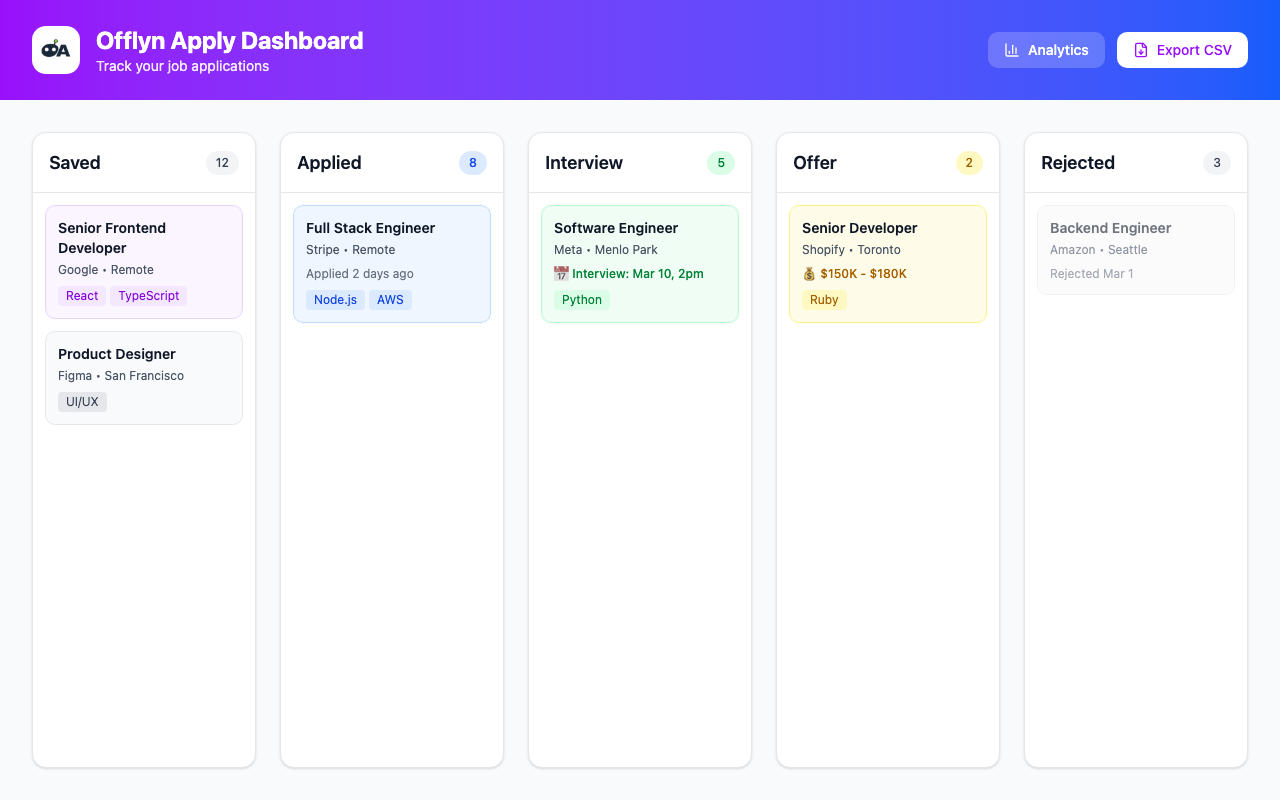Click the count badge showing 8 on Applied

point(472,162)
